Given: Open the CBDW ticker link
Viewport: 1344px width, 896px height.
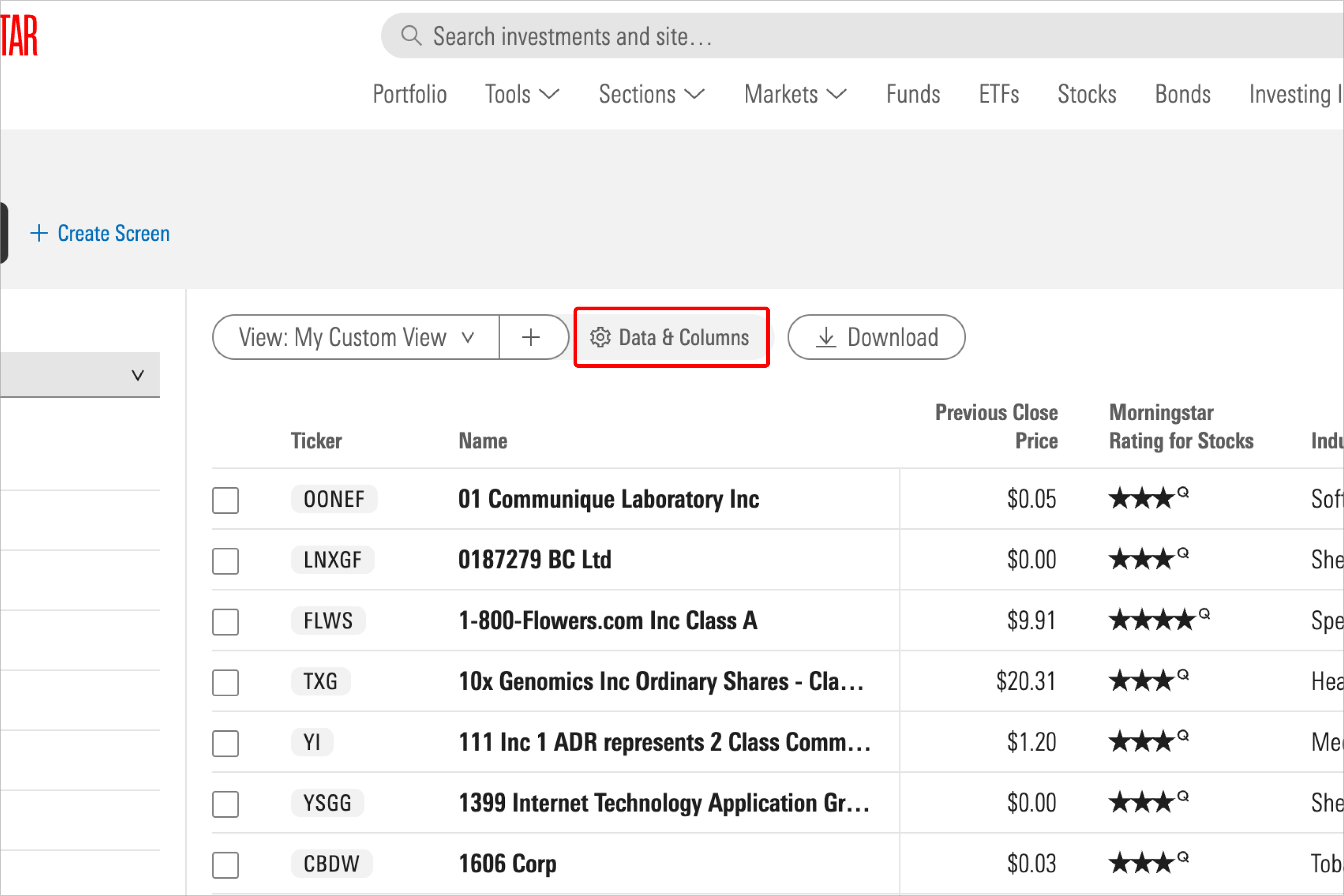Looking at the screenshot, I should (331, 863).
